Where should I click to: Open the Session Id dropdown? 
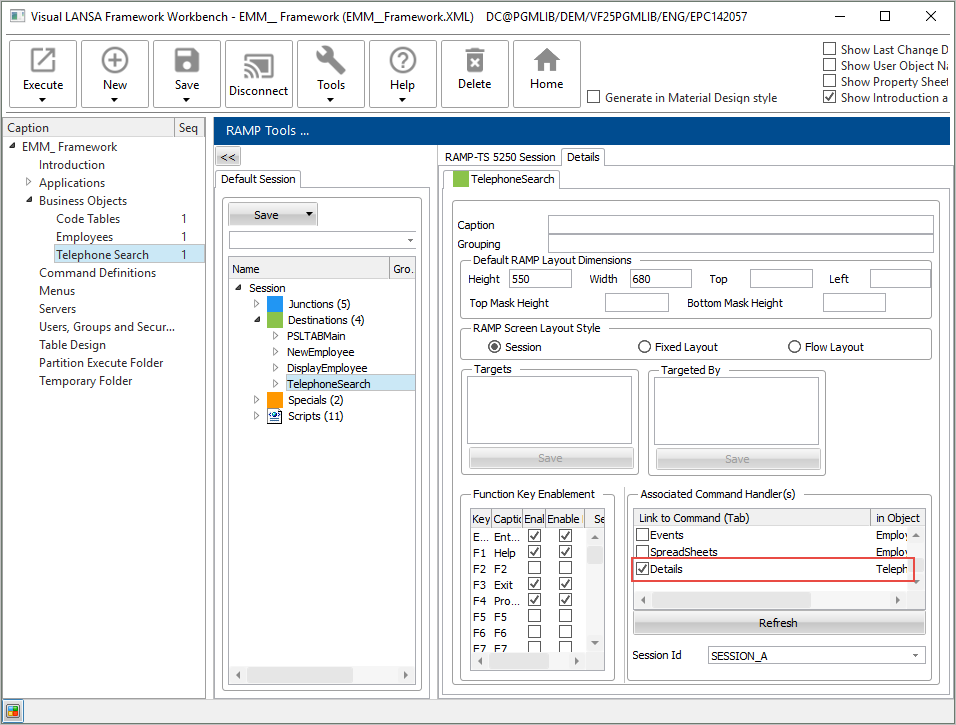[x=915, y=656]
